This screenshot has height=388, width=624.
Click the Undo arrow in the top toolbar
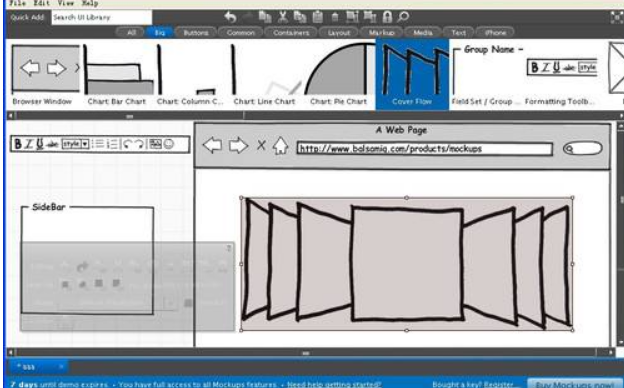[x=230, y=17]
